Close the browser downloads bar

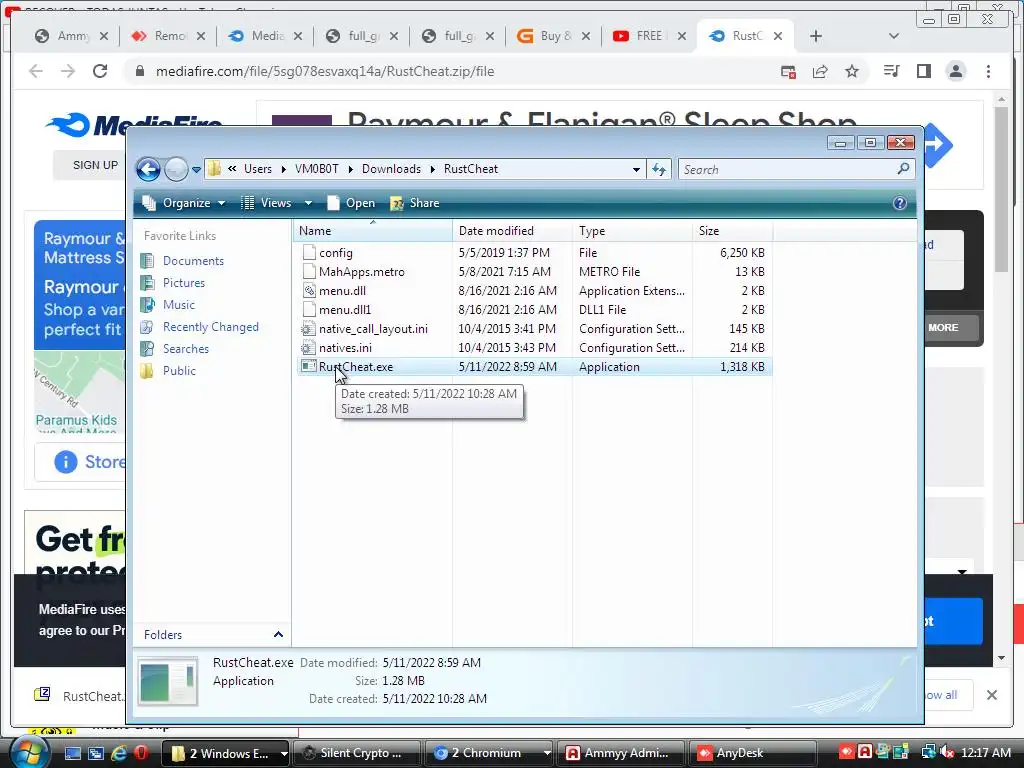(991, 695)
